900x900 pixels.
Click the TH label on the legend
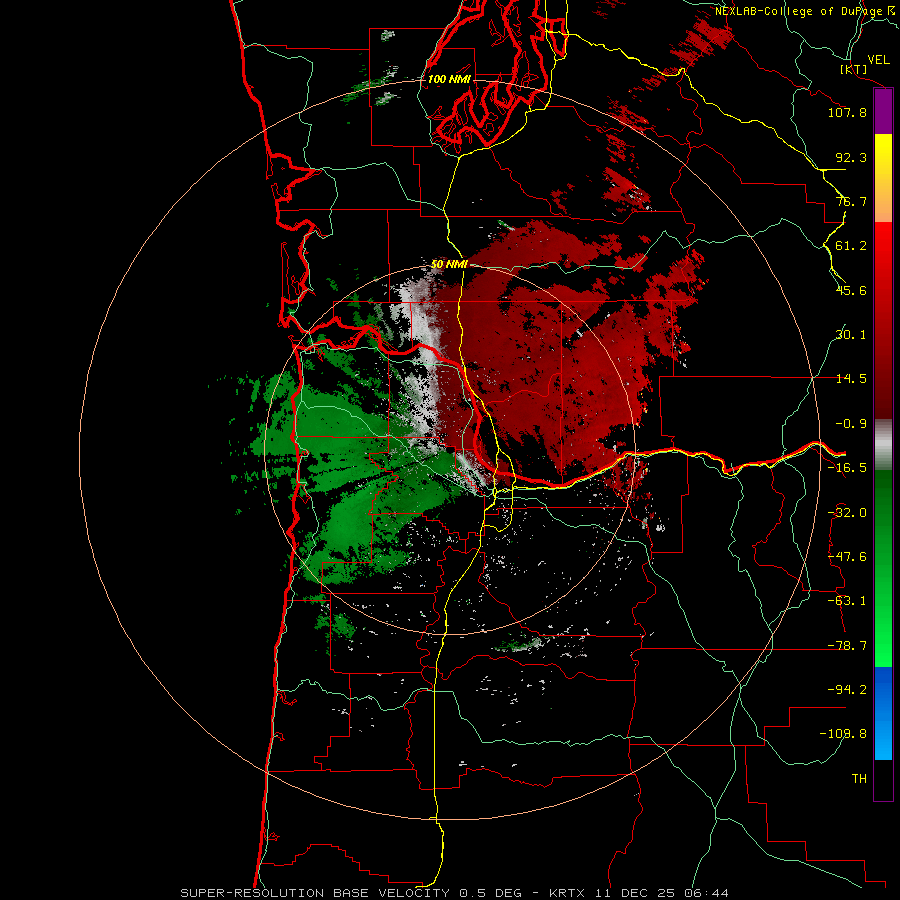859,779
